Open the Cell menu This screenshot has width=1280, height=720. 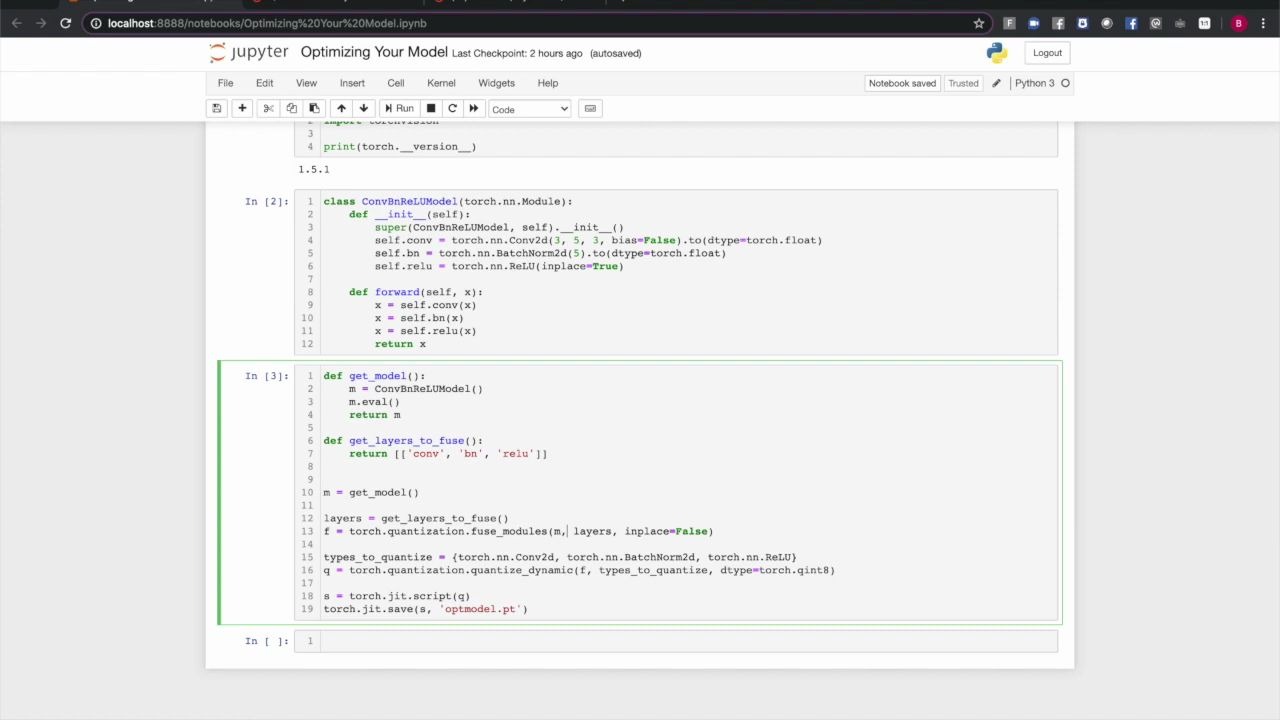[396, 83]
